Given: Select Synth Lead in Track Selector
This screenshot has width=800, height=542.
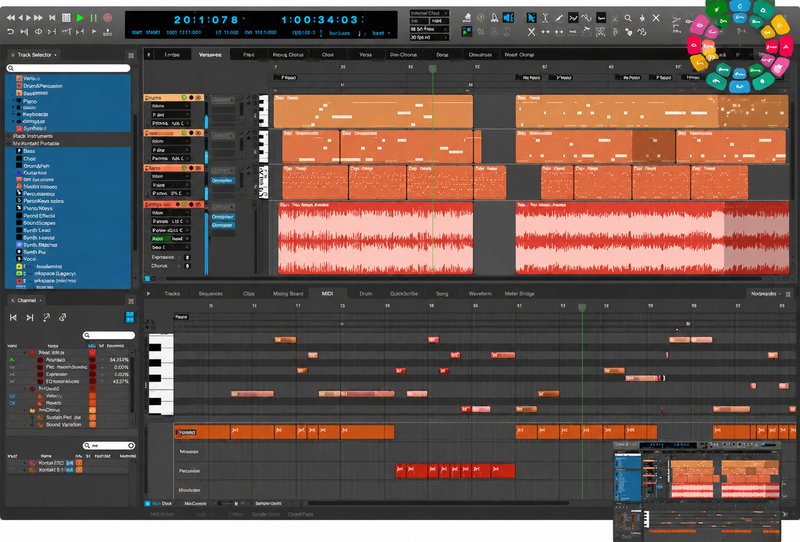Looking at the screenshot, I should 37,230.
